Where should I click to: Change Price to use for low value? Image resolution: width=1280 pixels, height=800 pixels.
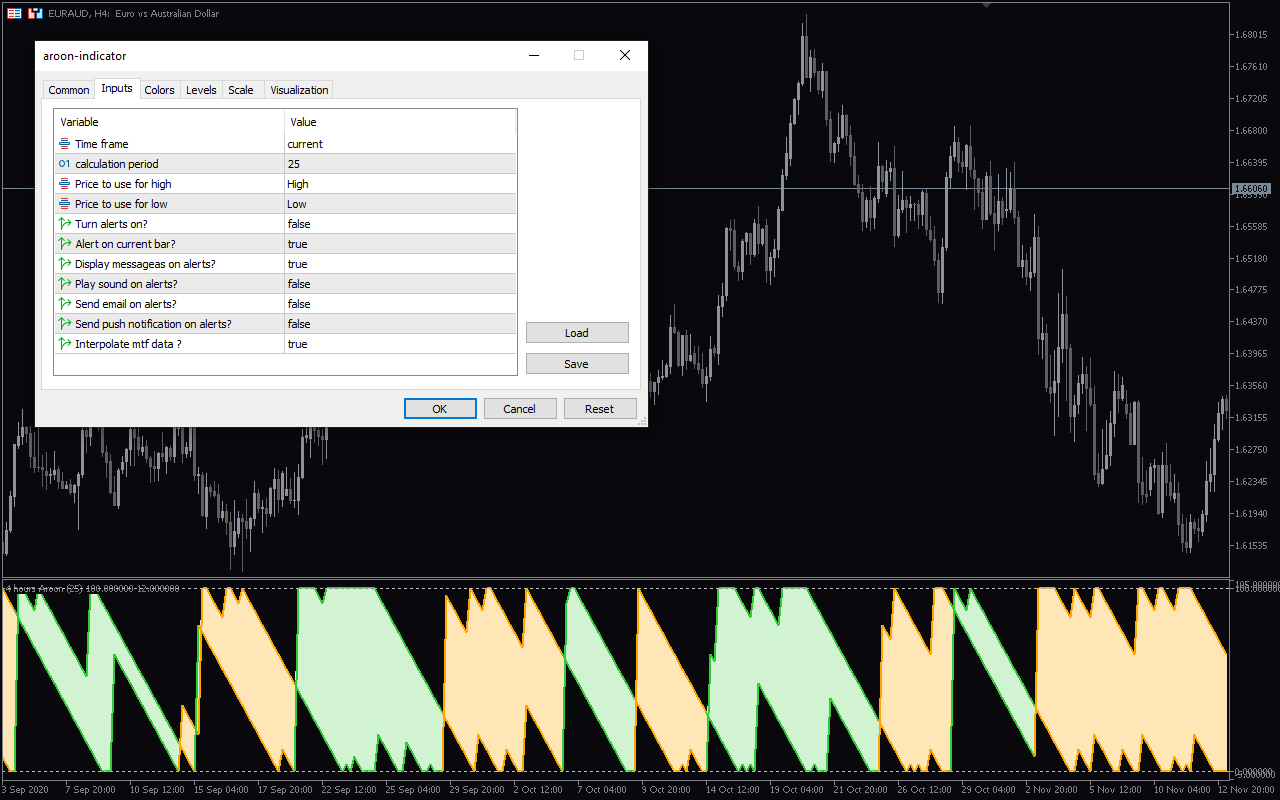[x=400, y=204]
